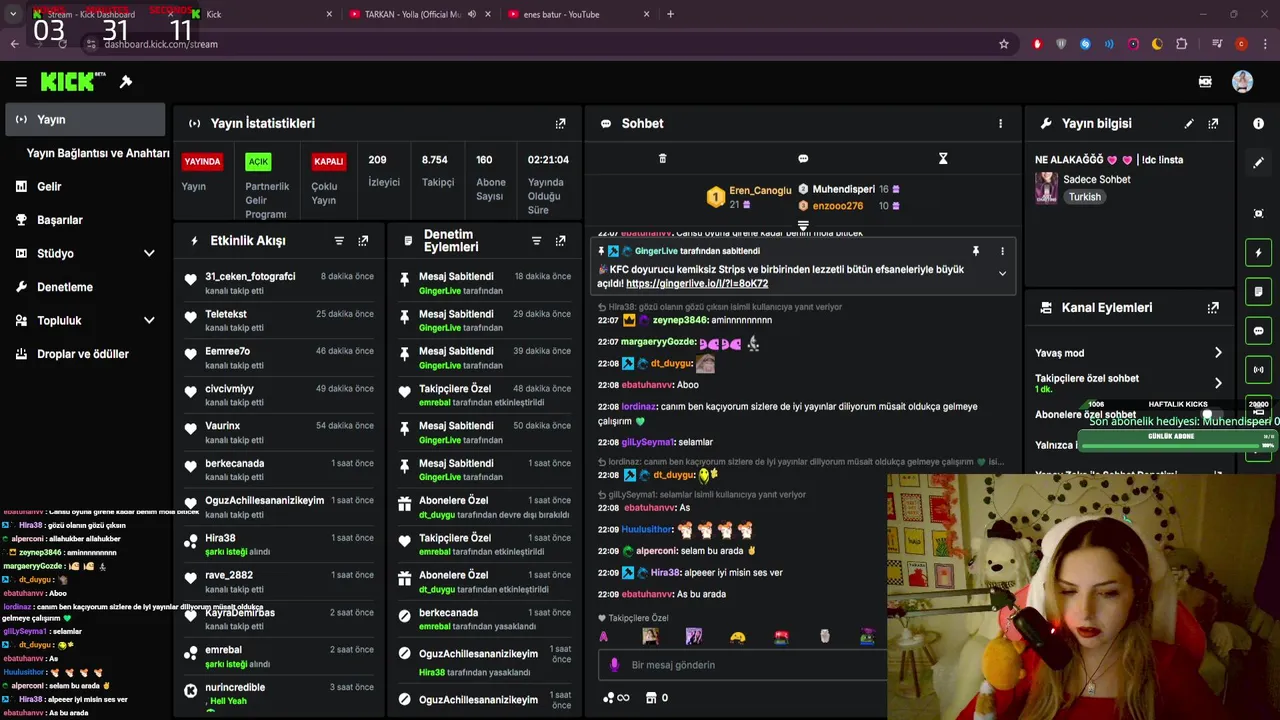Viewport: 1280px width, 720px height.
Task: Open Eren_Canoglu on the gift leaderboard
Action: (760, 190)
